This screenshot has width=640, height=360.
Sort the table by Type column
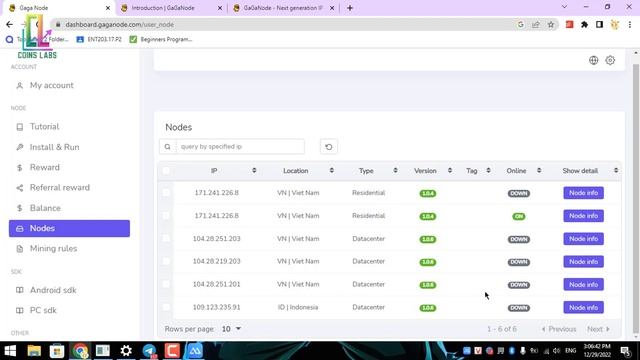pyautogui.click(x=395, y=171)
